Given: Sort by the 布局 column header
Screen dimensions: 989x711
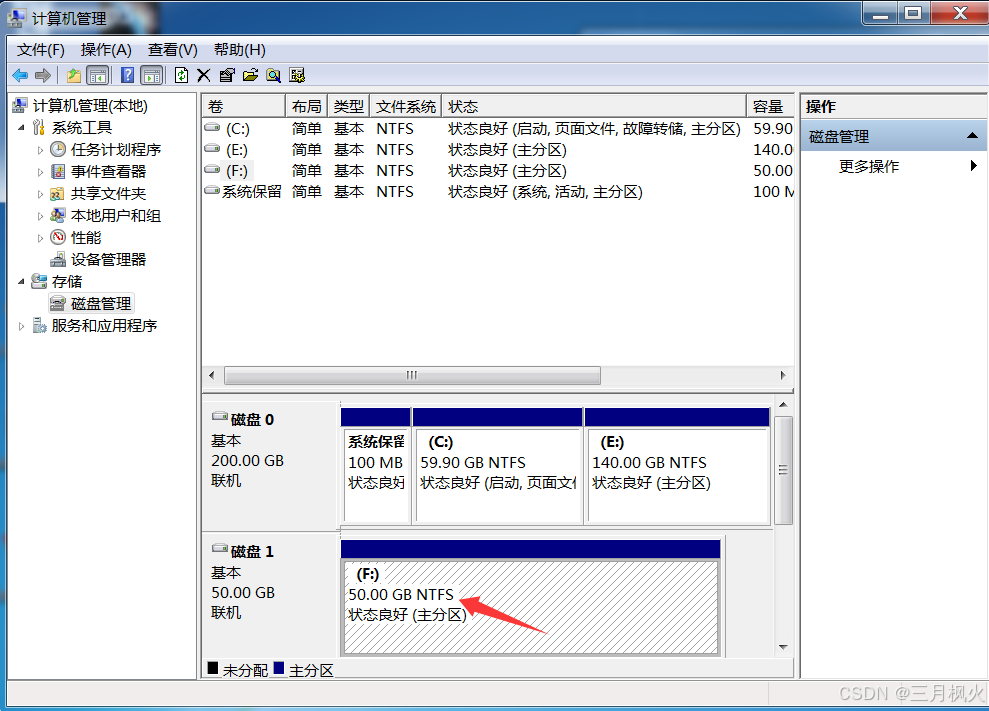Looking at the screenshot, I should click(307, 107).
